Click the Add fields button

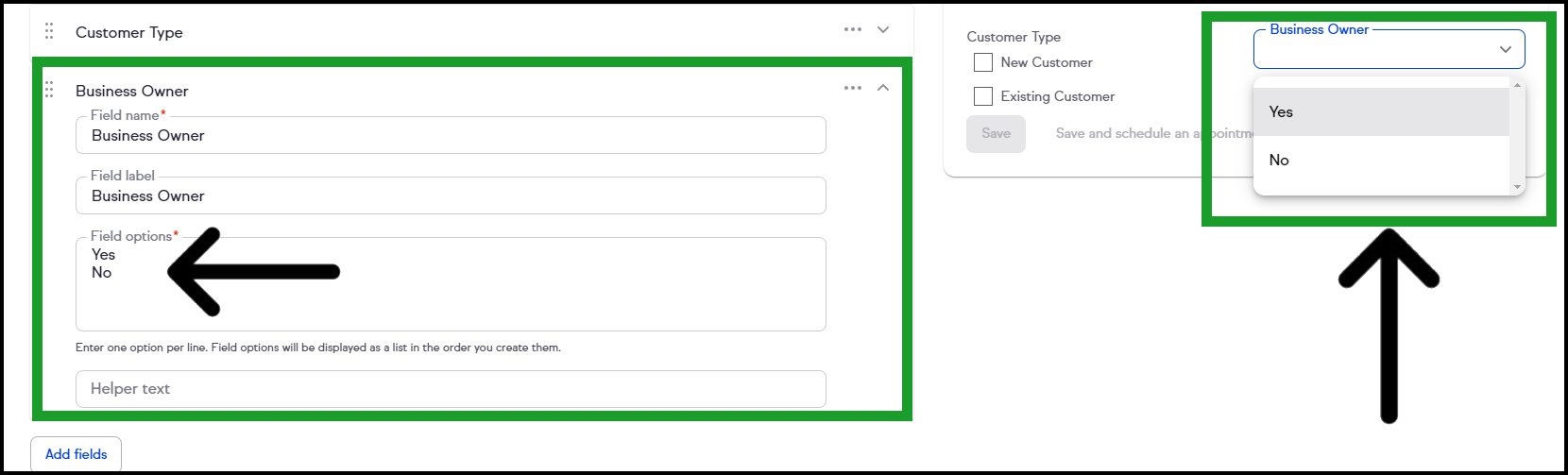coord(77,454)
